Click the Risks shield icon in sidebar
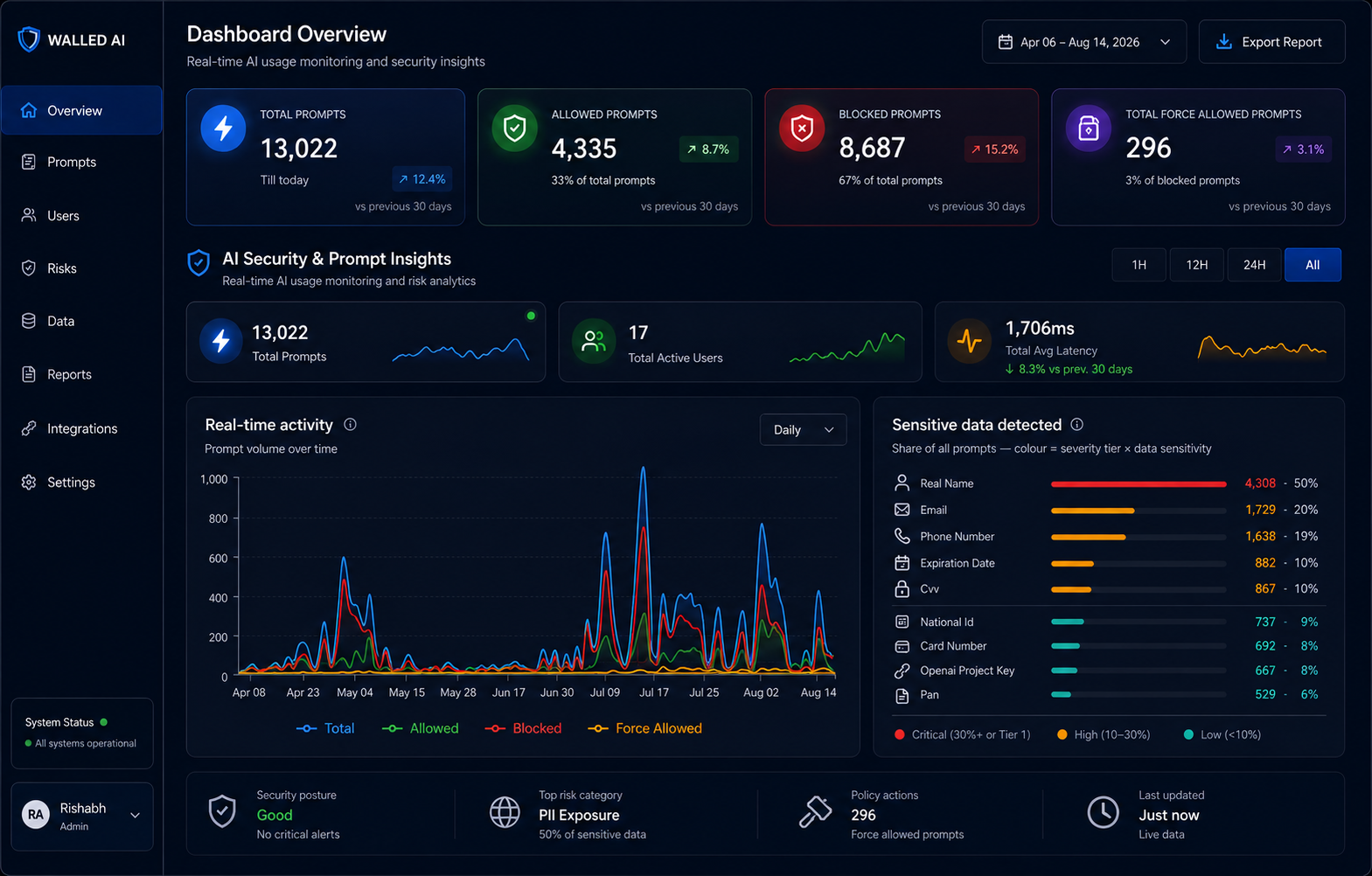 click(x=29, y=268)
